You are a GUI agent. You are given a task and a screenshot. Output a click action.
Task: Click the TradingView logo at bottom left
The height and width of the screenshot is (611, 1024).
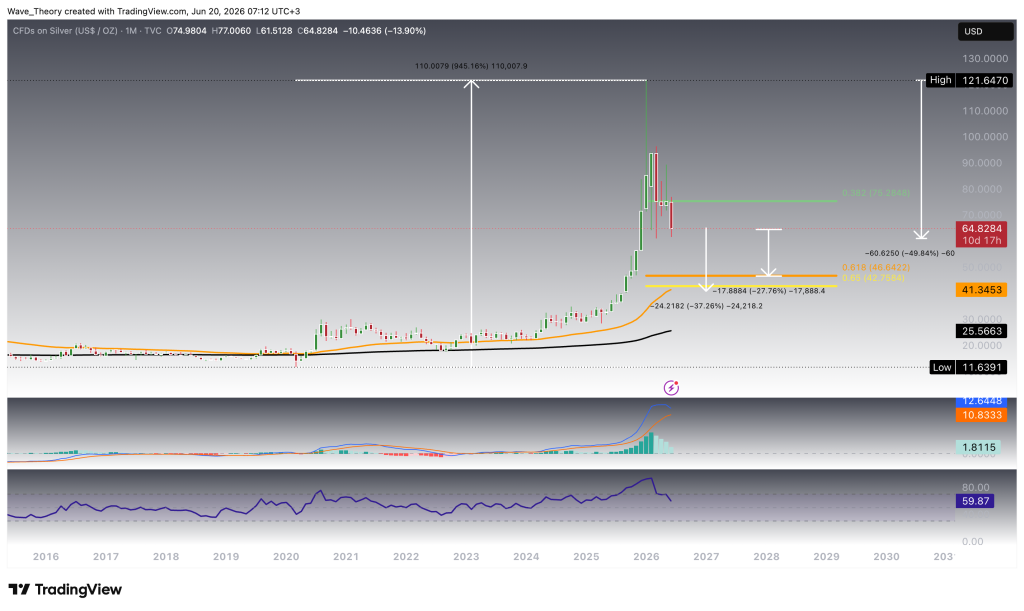click(x=65, y=589)
